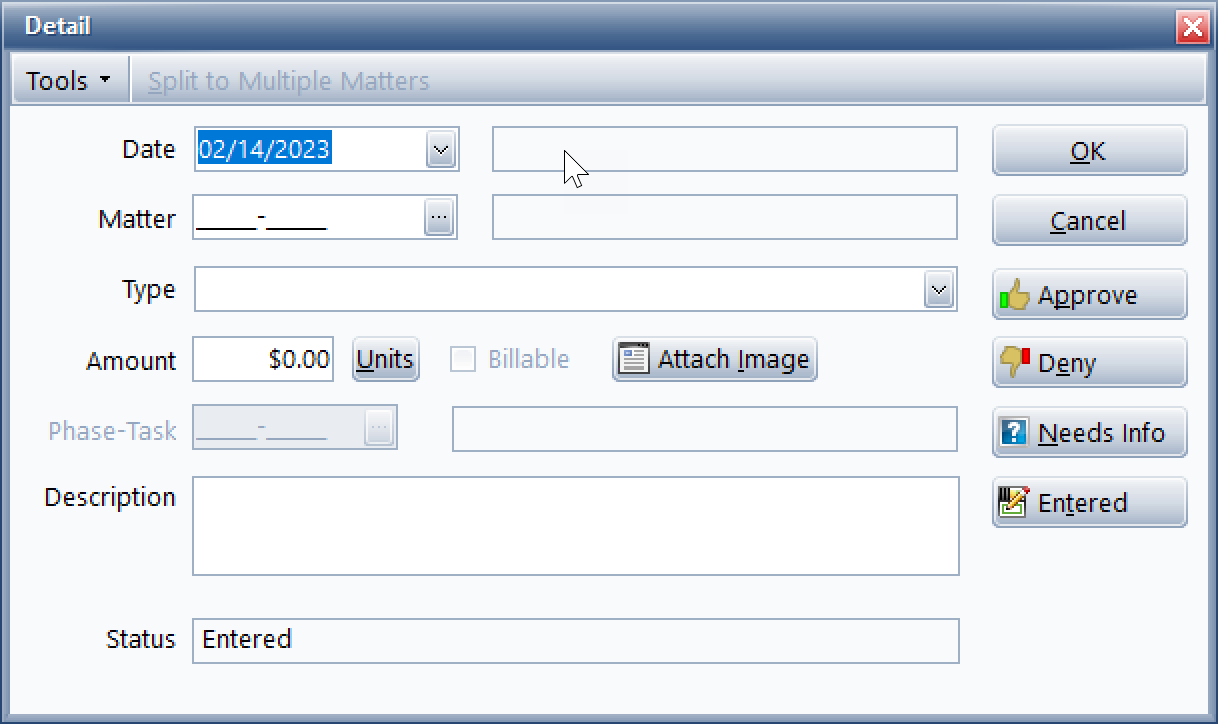Click the Cancel button
The width and height of the screenshot is (1218, 724).
click(x=1089, y=220)
